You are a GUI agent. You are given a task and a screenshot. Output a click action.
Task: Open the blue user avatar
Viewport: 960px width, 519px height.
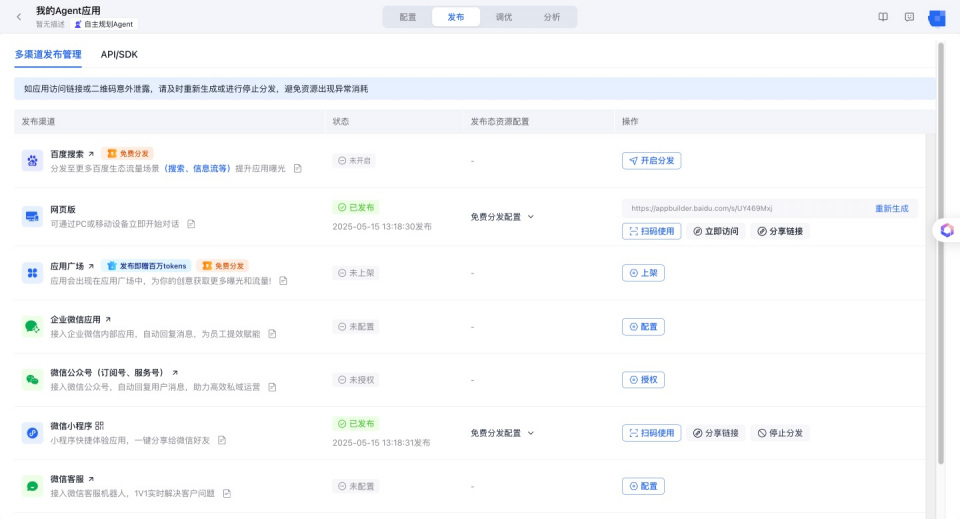click(x=937, y=18)
